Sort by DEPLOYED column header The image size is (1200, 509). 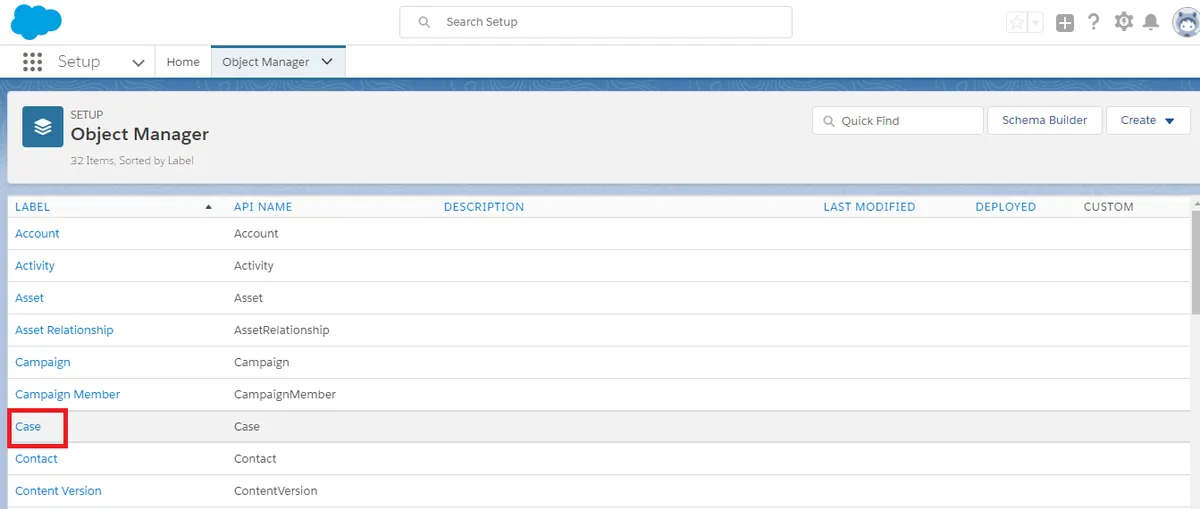pyautogui.click(x=1006, y=207)
